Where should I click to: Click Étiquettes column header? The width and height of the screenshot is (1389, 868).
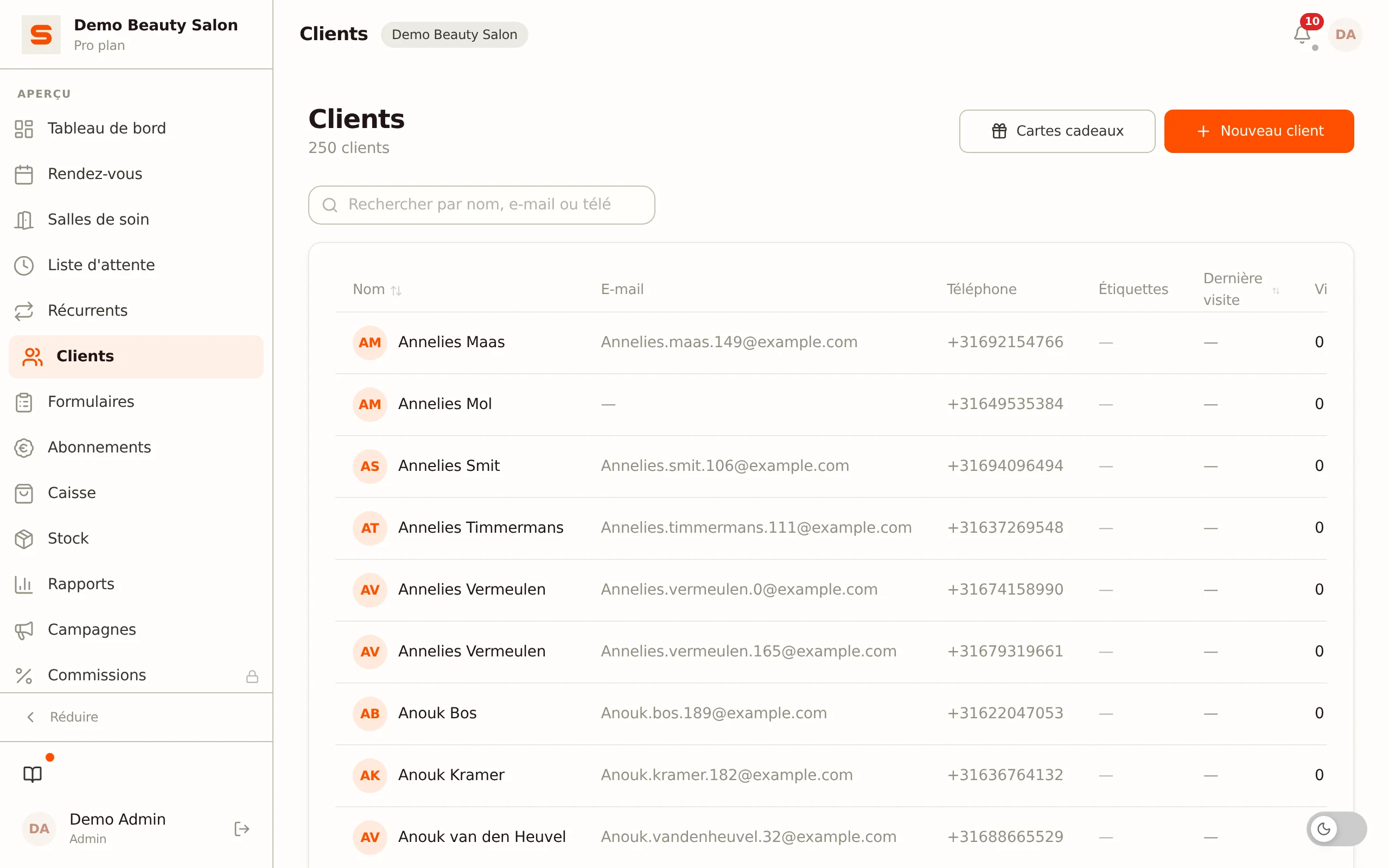point(1133,289)
